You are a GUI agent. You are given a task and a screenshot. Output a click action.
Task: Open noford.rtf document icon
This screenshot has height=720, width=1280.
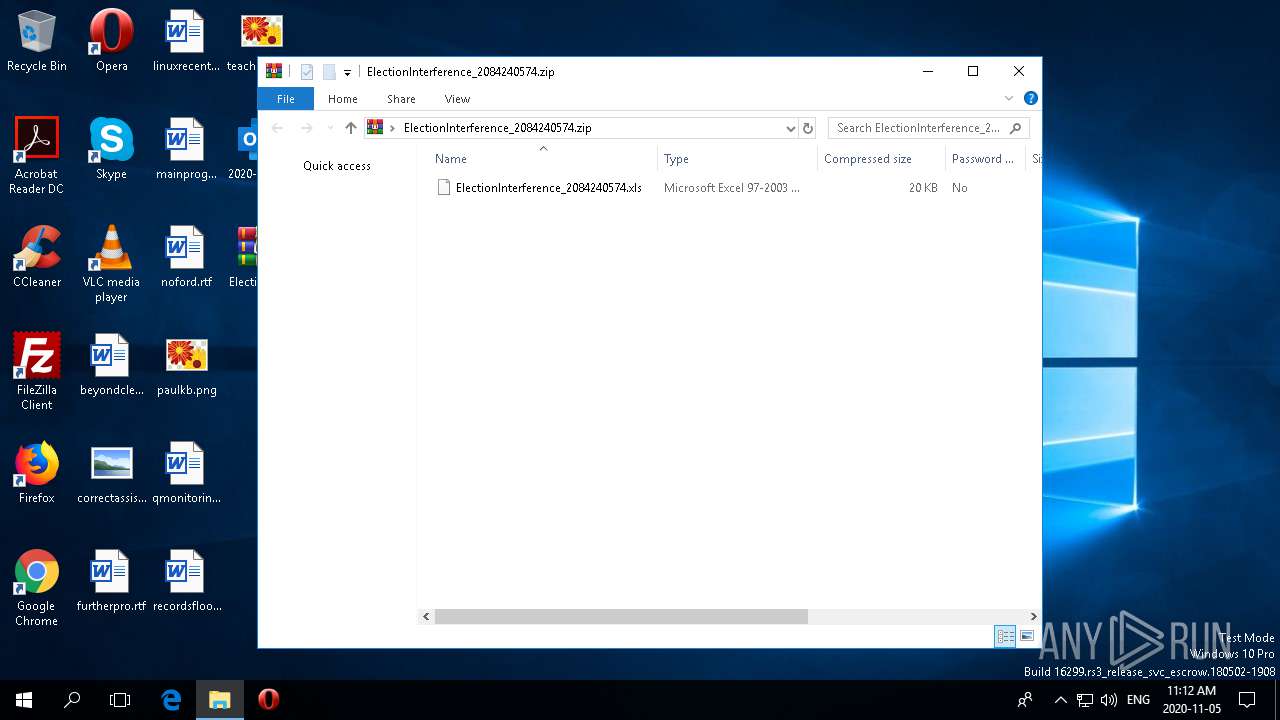[186, 256]
